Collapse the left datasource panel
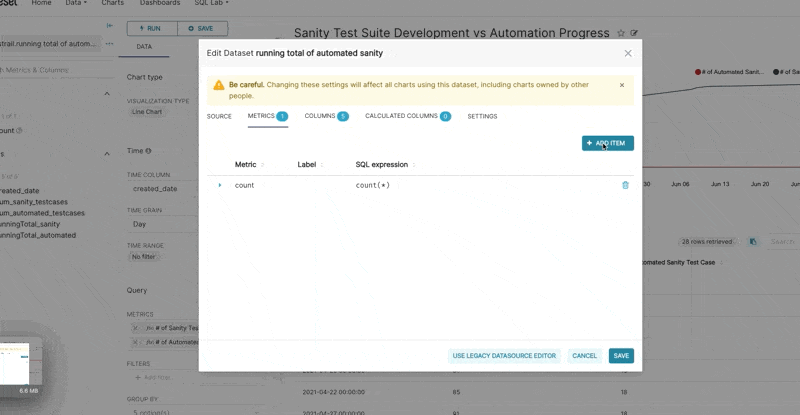Image resolution: width=800 pixels, height=415 pixels. [x=109, y=26]
